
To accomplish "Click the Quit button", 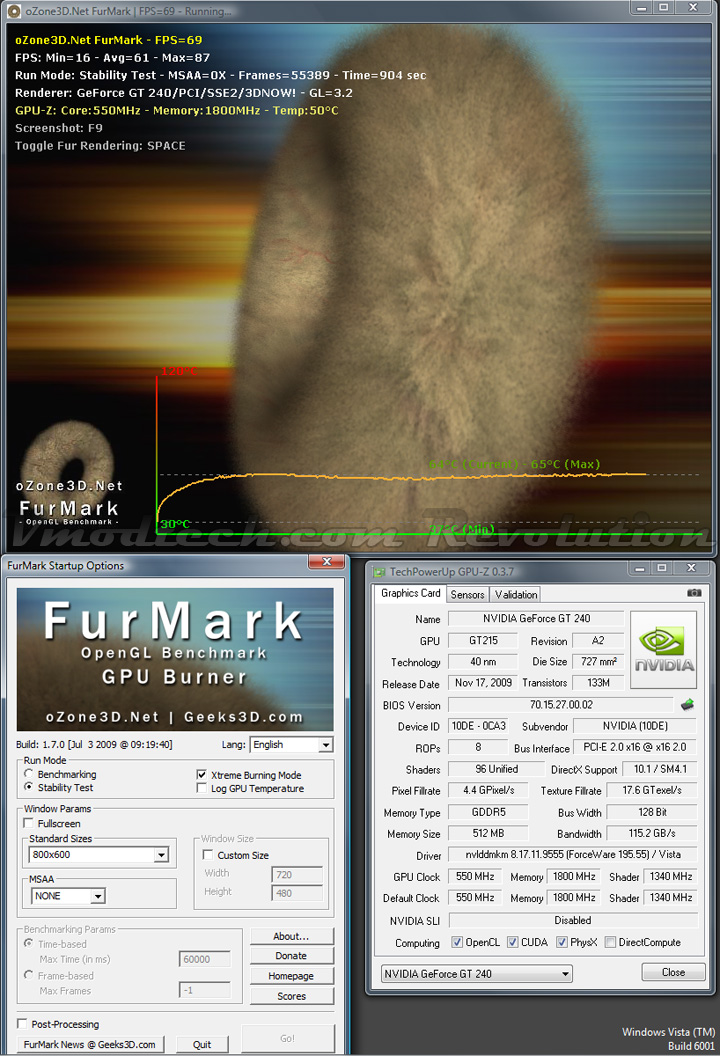I will tap(202, 1045).
